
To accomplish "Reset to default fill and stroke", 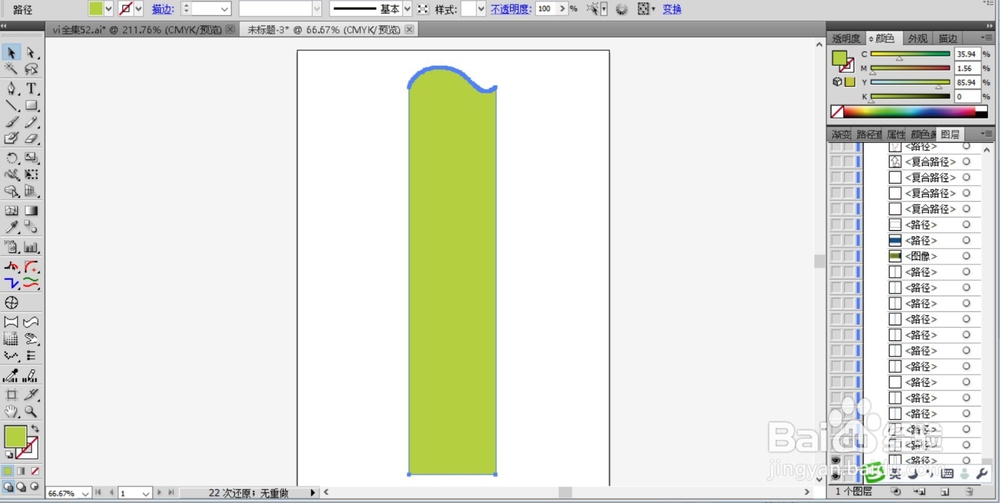I will pyautogui.click(x=8, y=455).
